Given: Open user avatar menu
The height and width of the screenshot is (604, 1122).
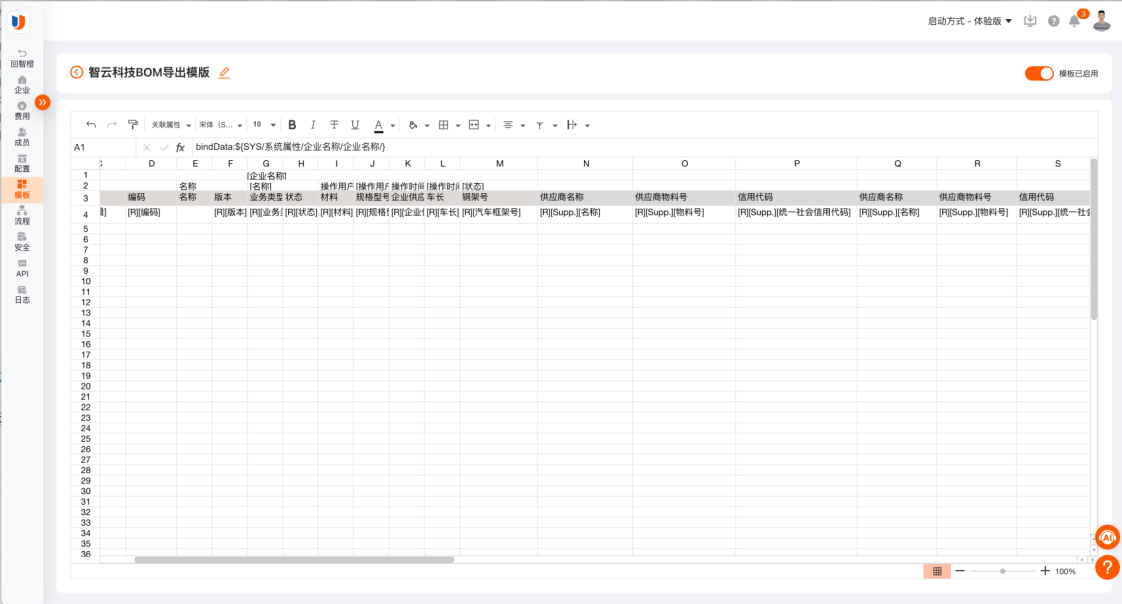Looking at the screenshot, I should tap(1102, 21).
